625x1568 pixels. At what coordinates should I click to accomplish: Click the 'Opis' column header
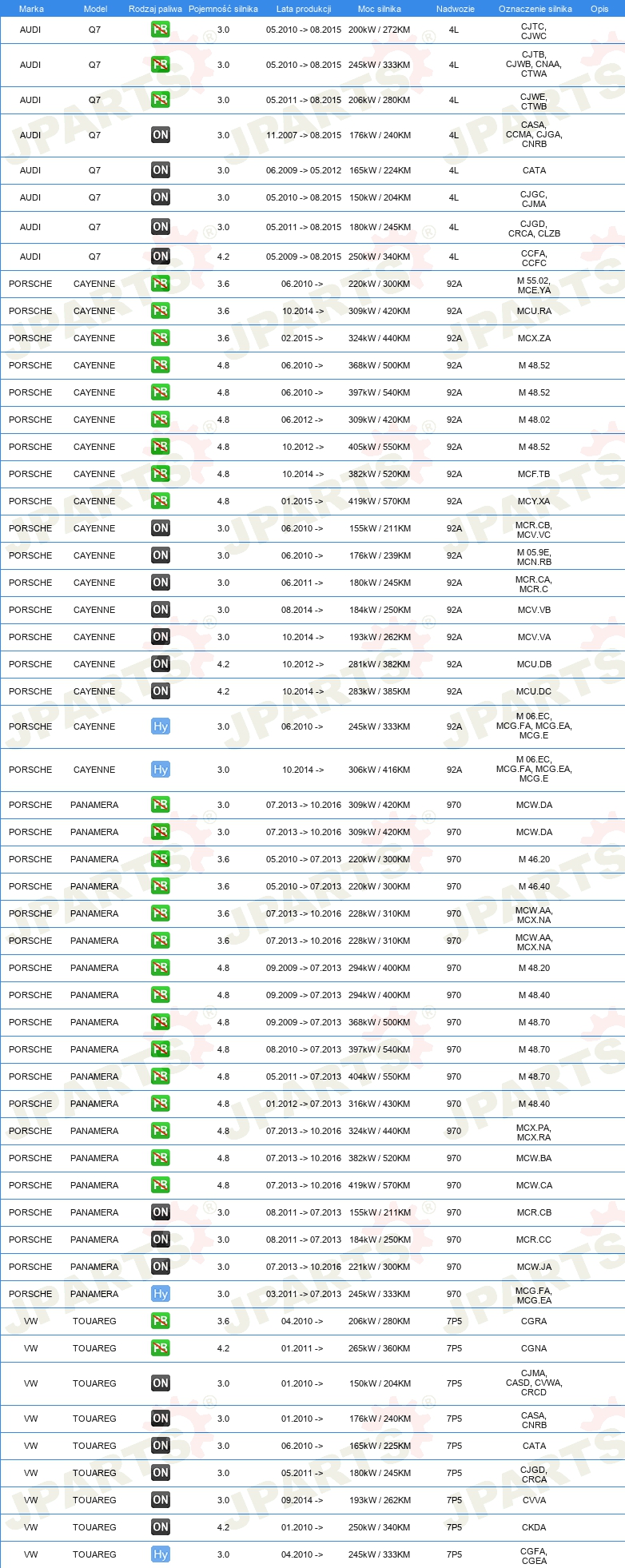pos(599,9)
